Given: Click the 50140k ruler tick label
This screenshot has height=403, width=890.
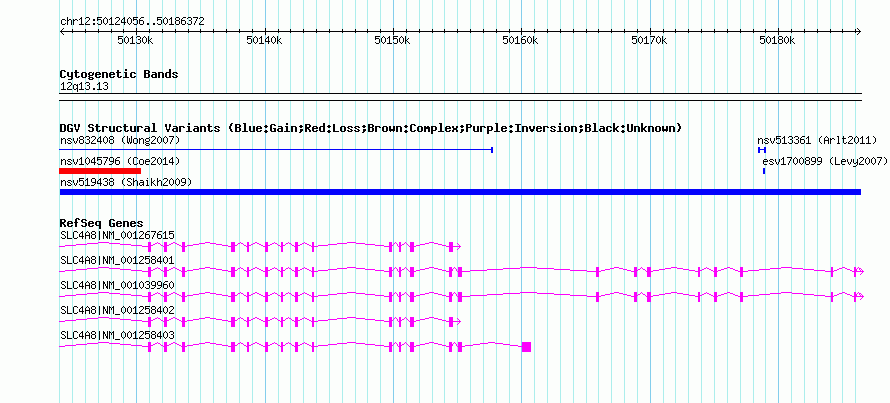Looking at the screenshot, I should click(x=264, y=41).
